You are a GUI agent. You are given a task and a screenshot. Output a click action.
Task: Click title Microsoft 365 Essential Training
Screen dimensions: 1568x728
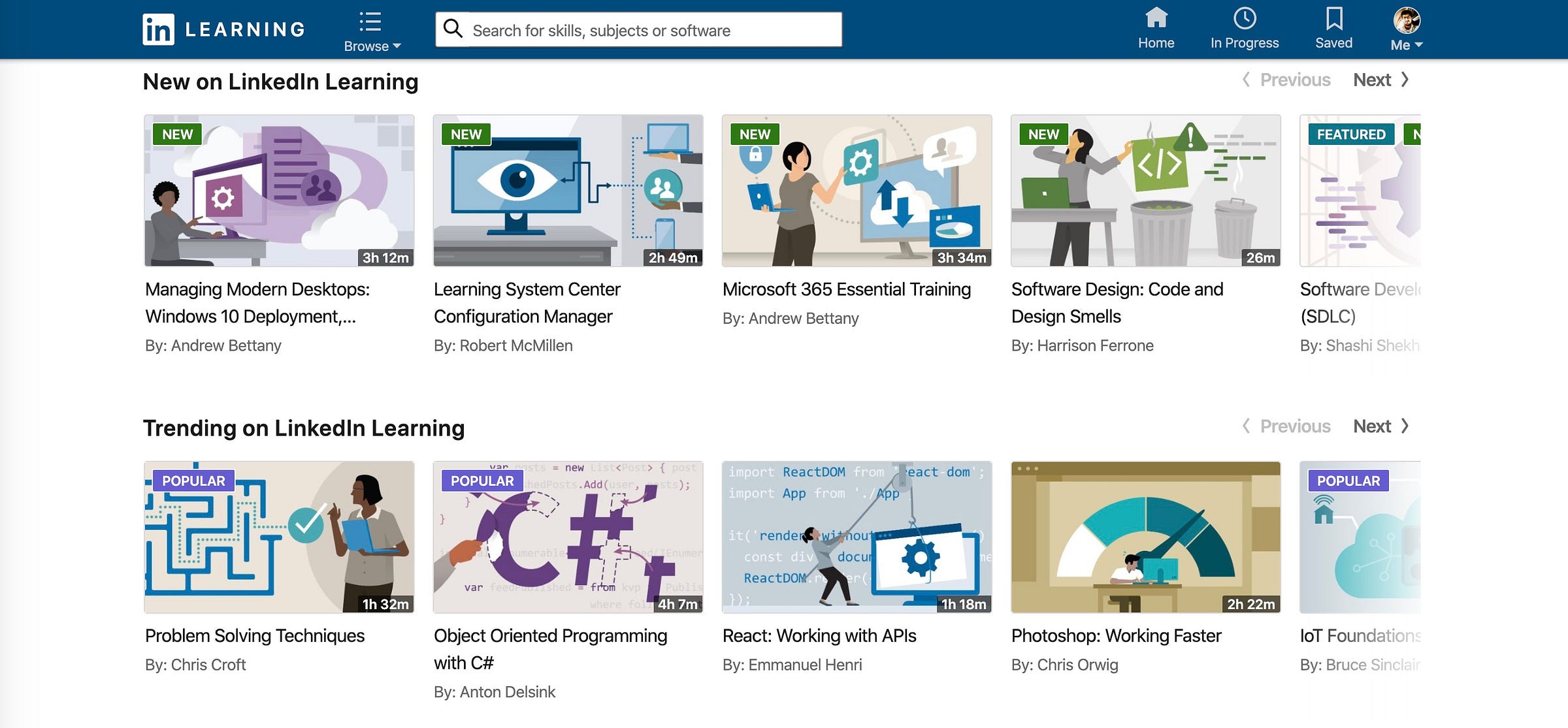[x=847, y=289]
